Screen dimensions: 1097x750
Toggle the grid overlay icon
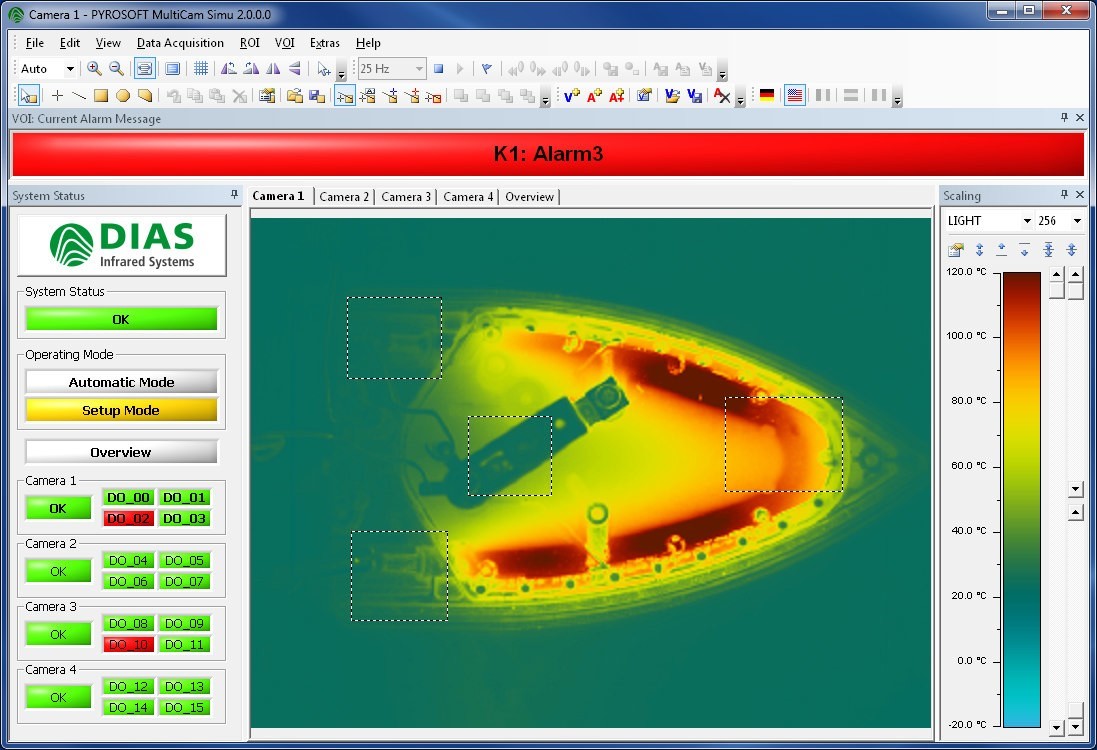200,69
